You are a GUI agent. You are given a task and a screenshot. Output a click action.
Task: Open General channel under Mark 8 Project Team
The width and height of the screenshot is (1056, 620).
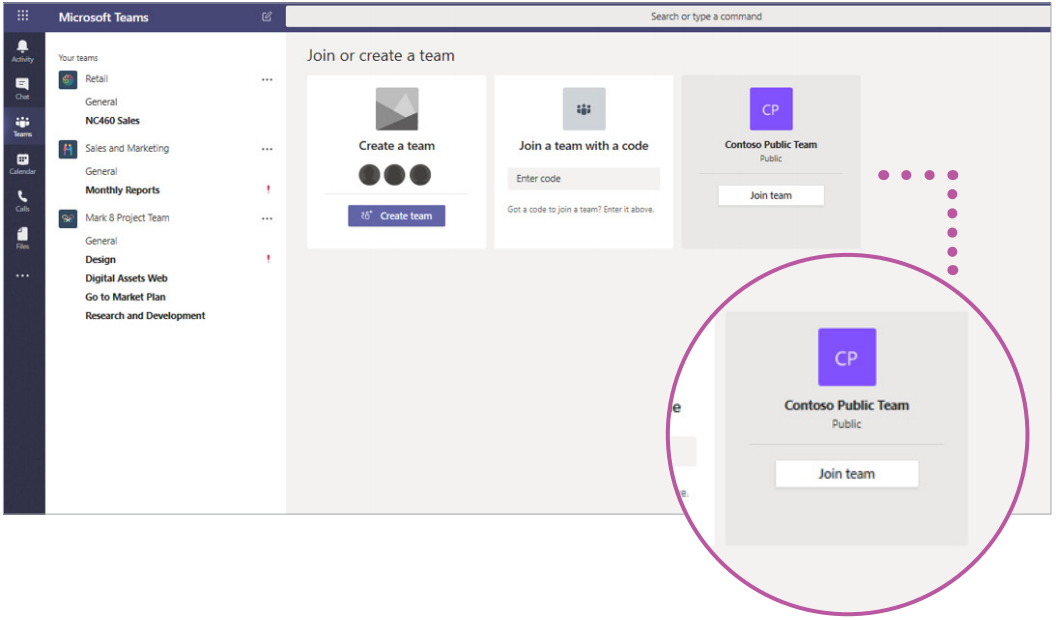point(101,240)
